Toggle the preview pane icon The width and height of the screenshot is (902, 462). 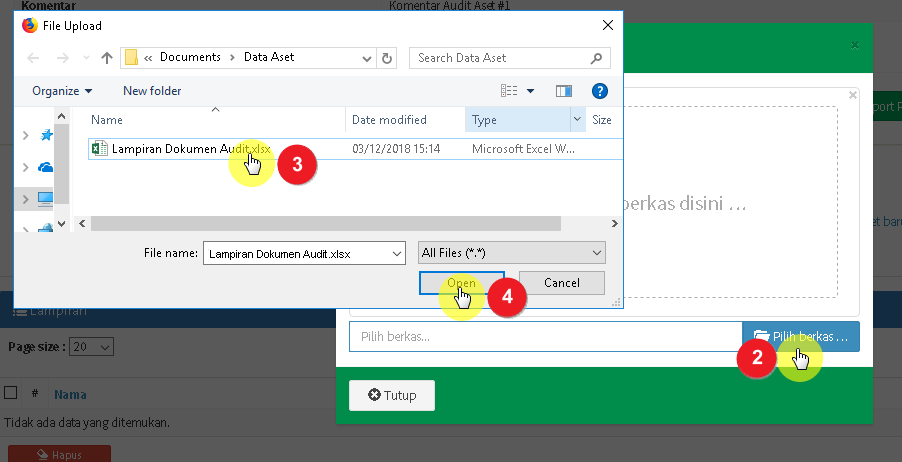[x=564, y=91]
